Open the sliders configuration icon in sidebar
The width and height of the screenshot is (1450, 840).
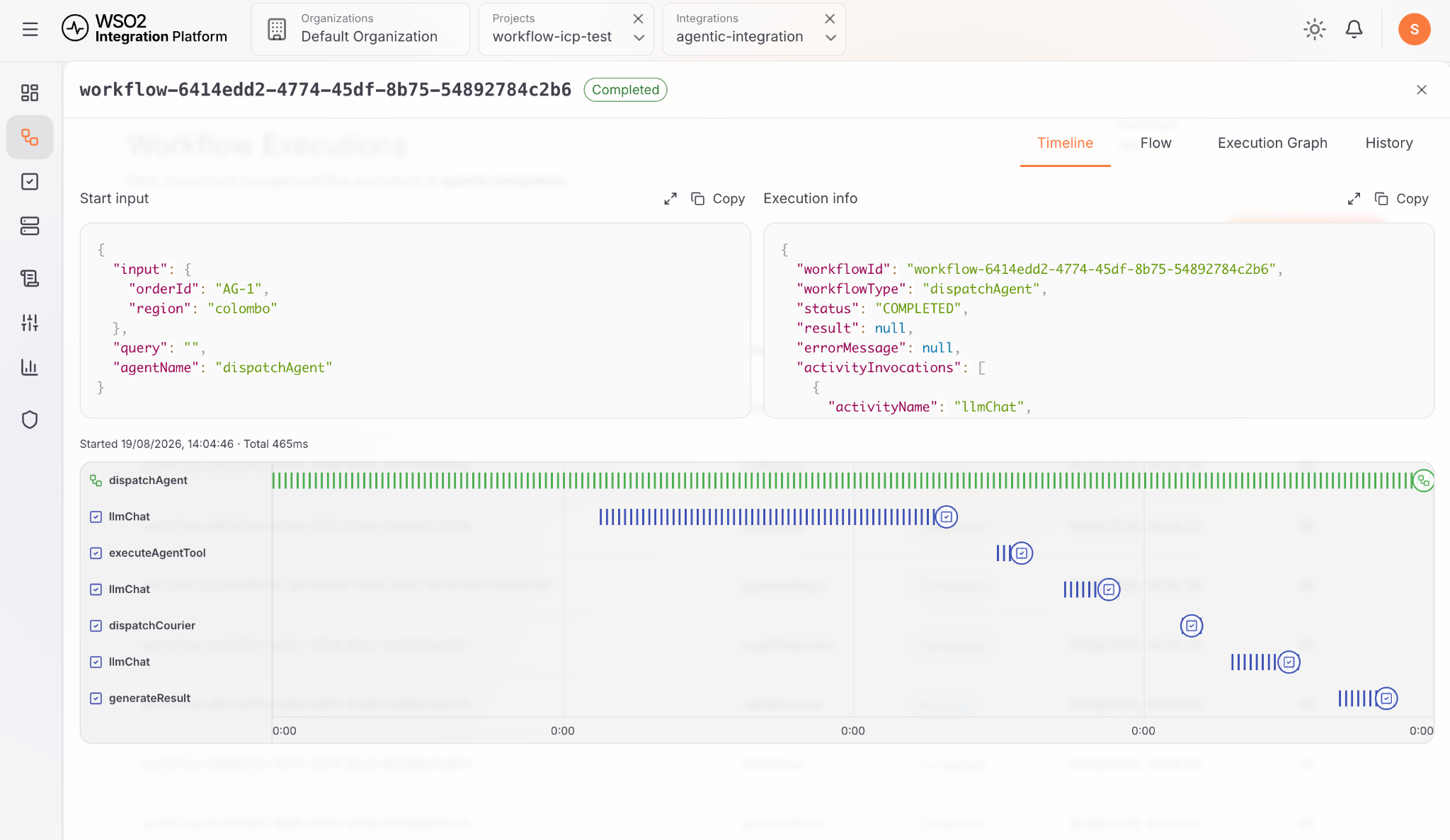(30, 323)
